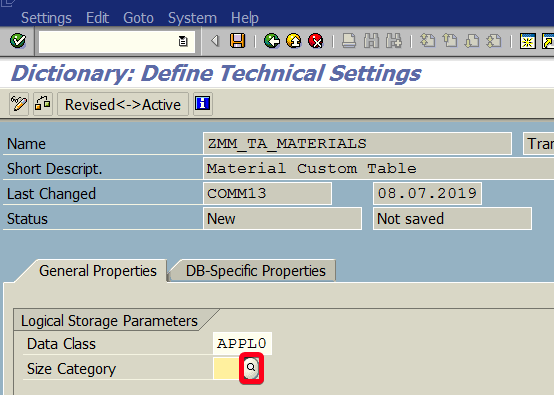
Task: Click the green checkmark Enter icon
Action: click(x=18, y=41)
